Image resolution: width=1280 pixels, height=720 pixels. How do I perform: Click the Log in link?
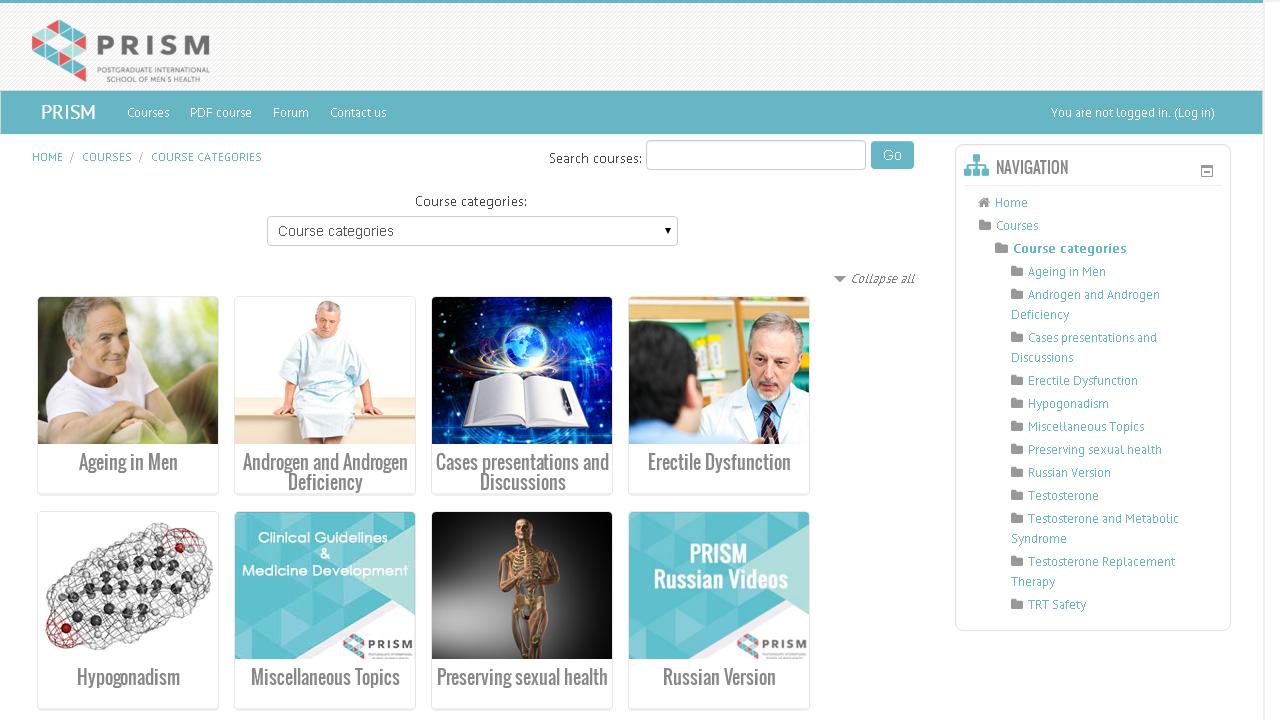coord(1194,113)
